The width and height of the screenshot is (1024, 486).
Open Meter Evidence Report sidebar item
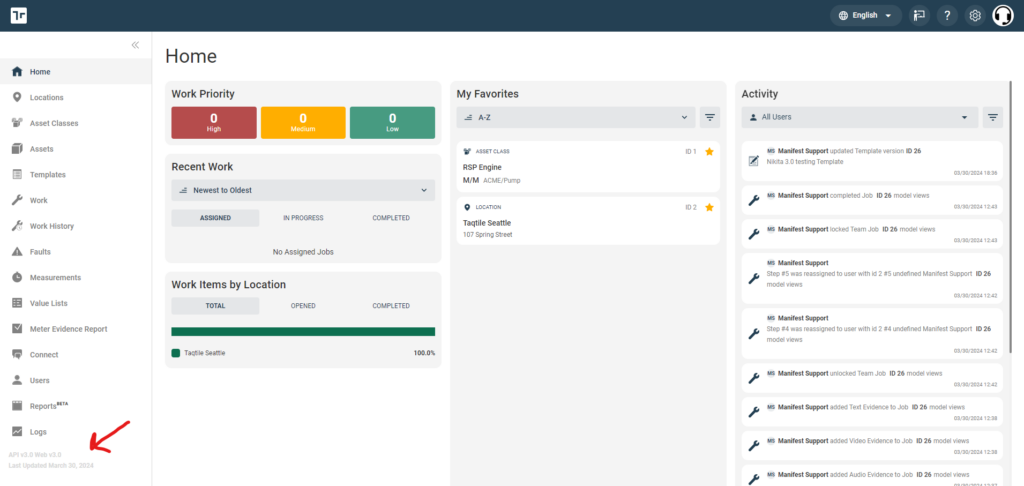[x=76, y=329]
